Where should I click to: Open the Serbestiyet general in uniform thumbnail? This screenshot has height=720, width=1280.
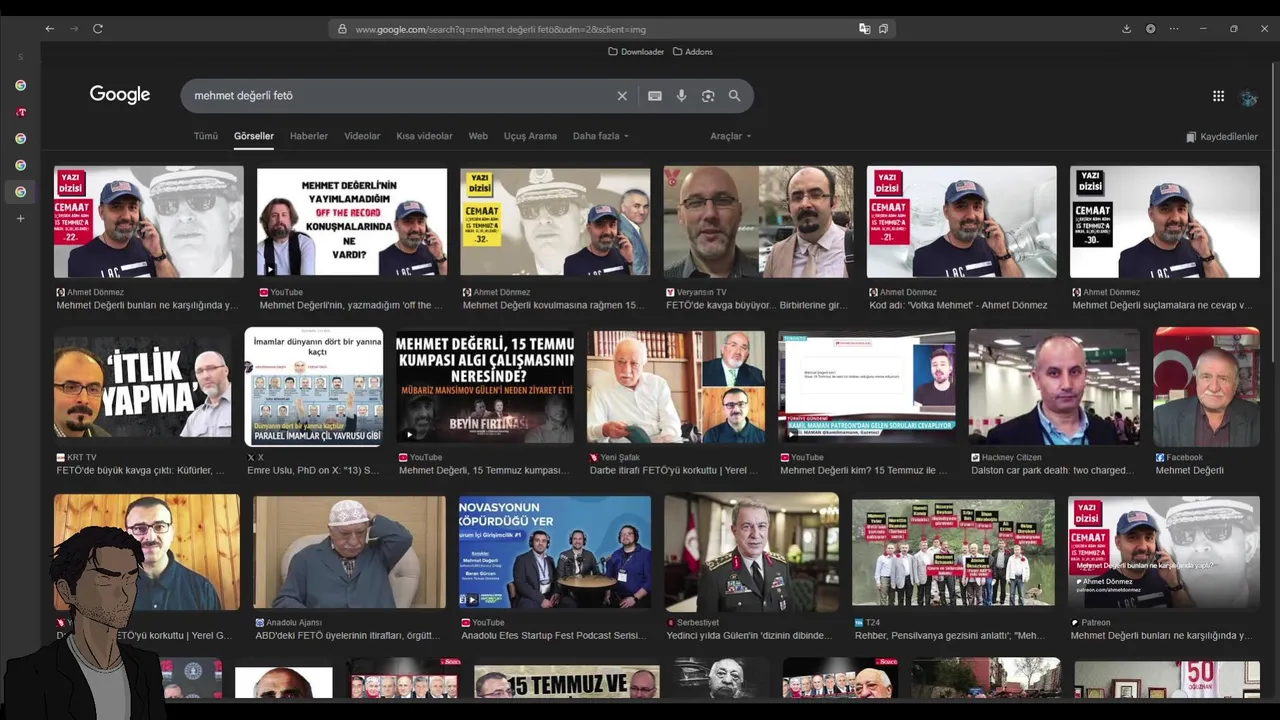click(x=752, y=554)
